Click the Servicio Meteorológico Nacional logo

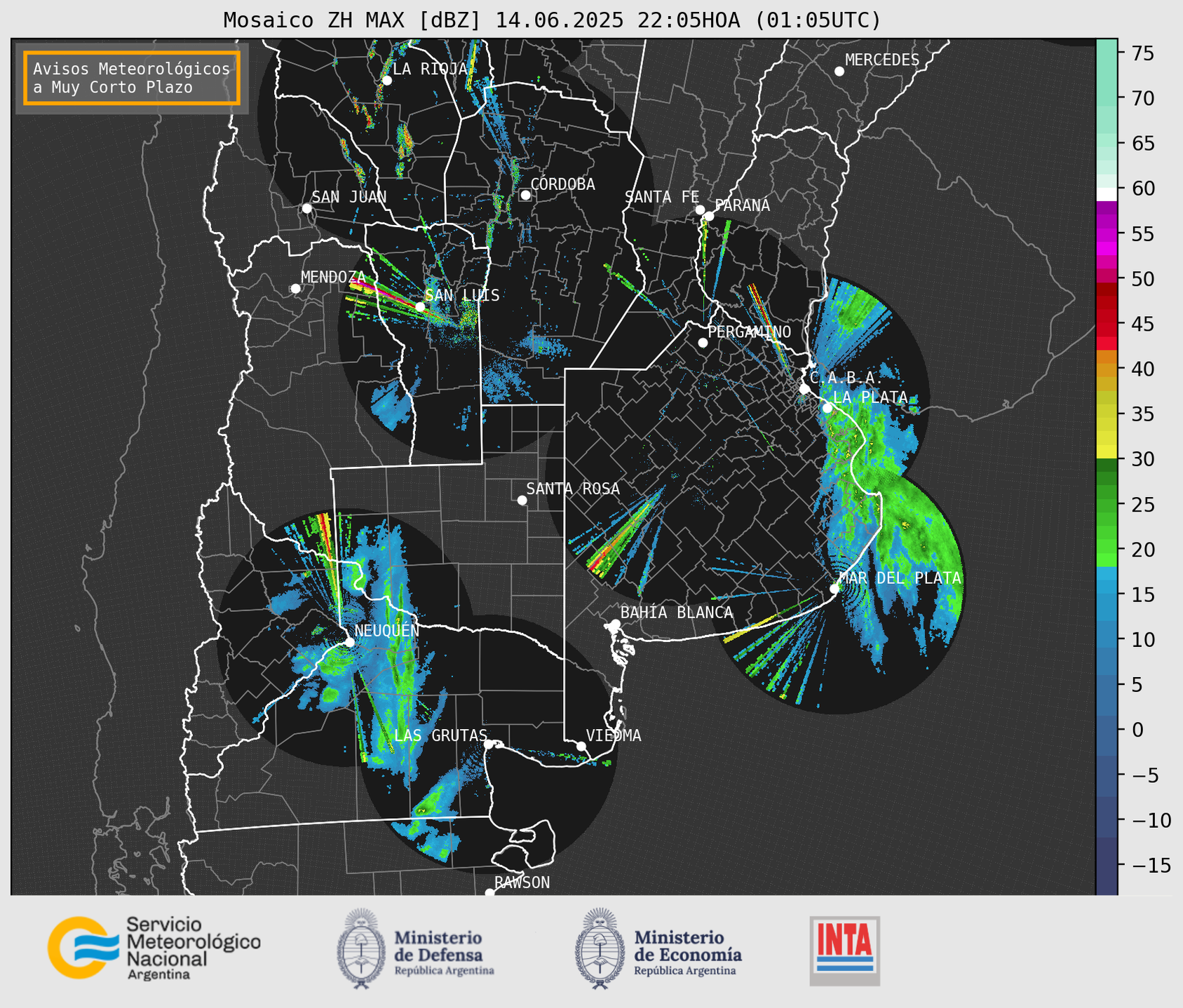click(x=154, y=948)
